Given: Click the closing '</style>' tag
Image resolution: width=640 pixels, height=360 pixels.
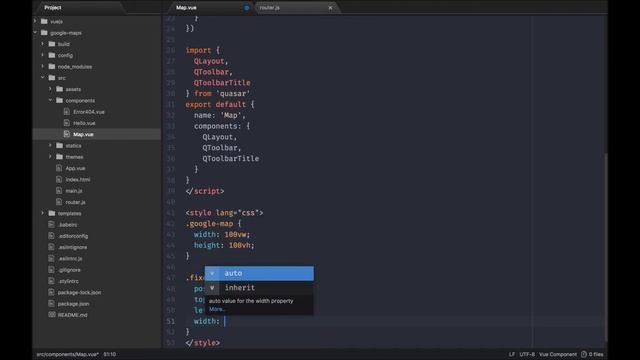Looking at the screenshot, I should click(202, 343).
